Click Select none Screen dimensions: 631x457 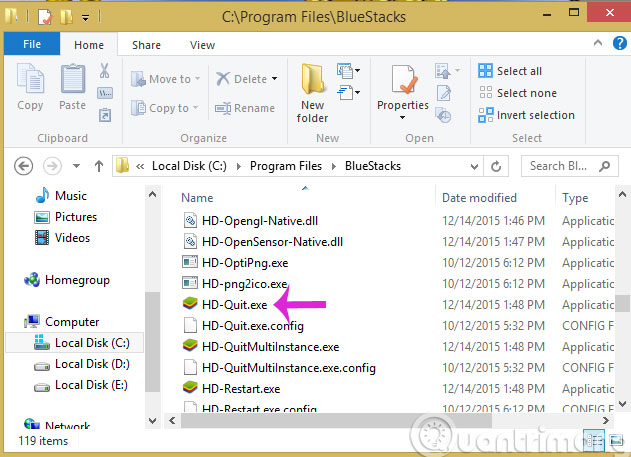(x=518, y=93)
